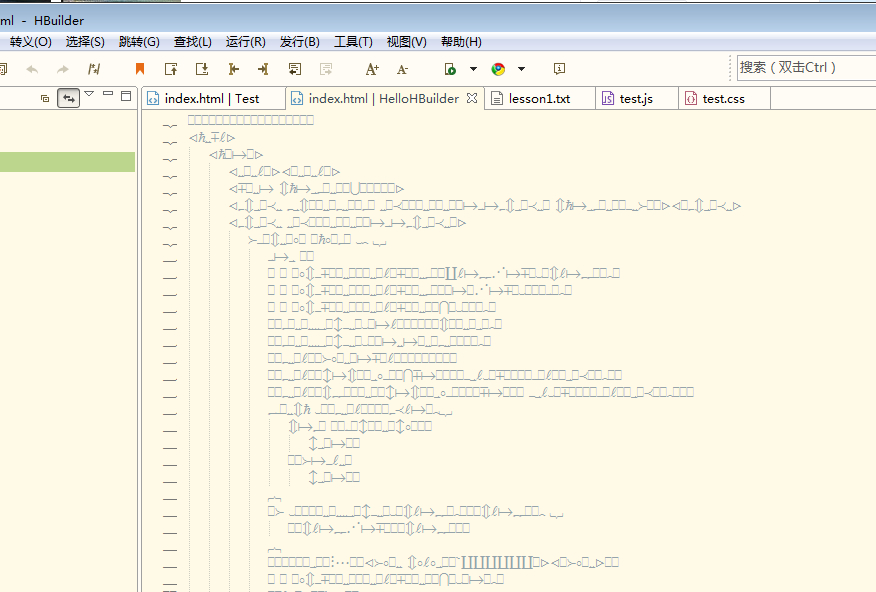Screen dimensions: 876x592
Task: Click the info tip icon in toolbar
Action: coord(559,68)
